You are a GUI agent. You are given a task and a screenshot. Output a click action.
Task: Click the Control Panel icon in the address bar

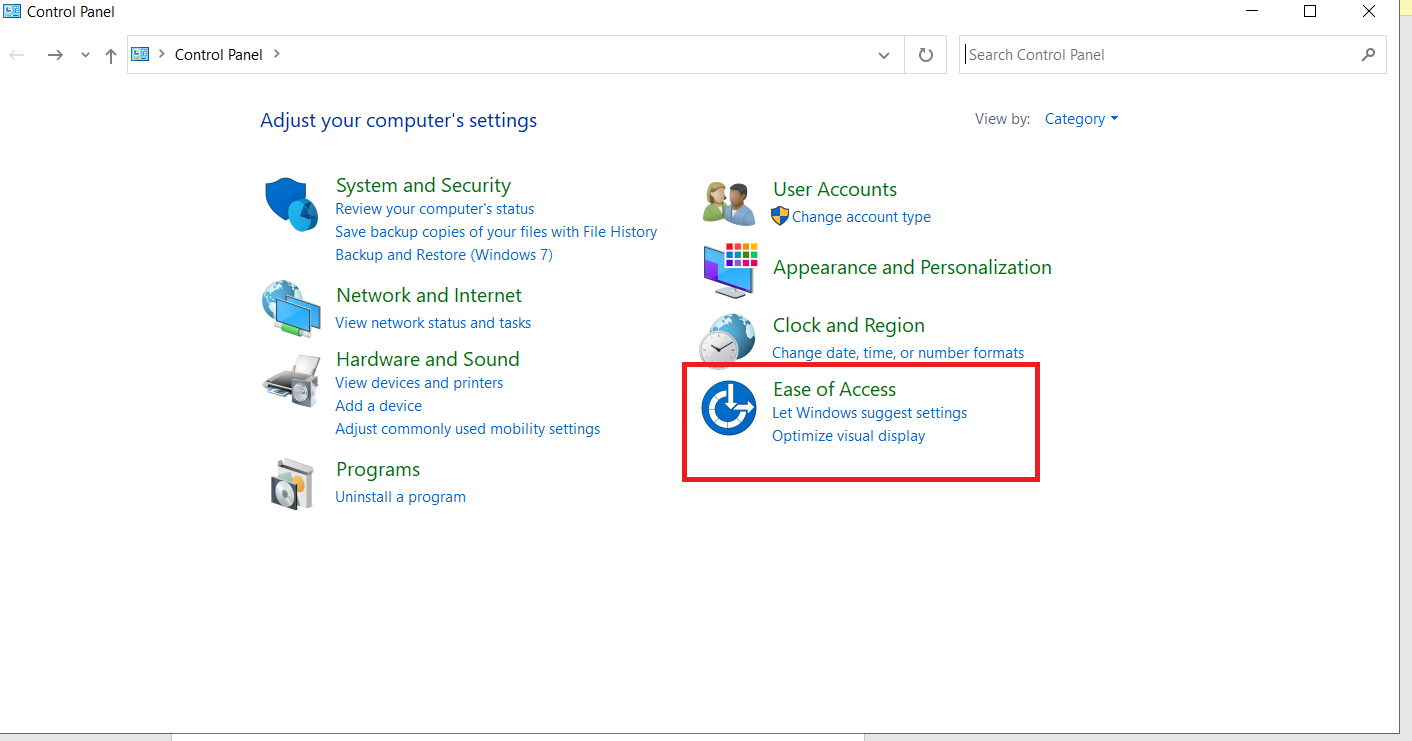click(140, 54)
